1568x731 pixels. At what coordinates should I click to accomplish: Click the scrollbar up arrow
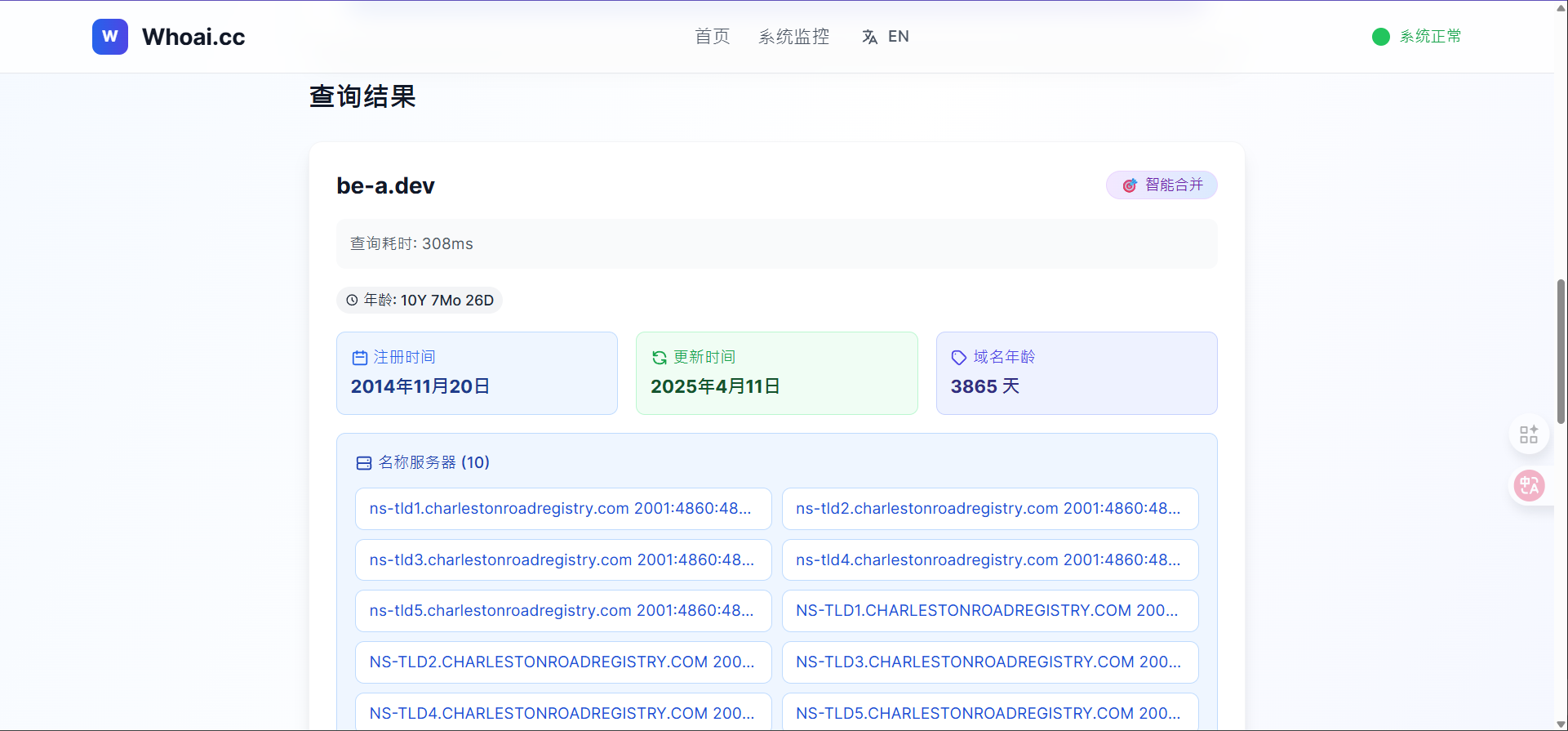click(x=1561, y=7)
